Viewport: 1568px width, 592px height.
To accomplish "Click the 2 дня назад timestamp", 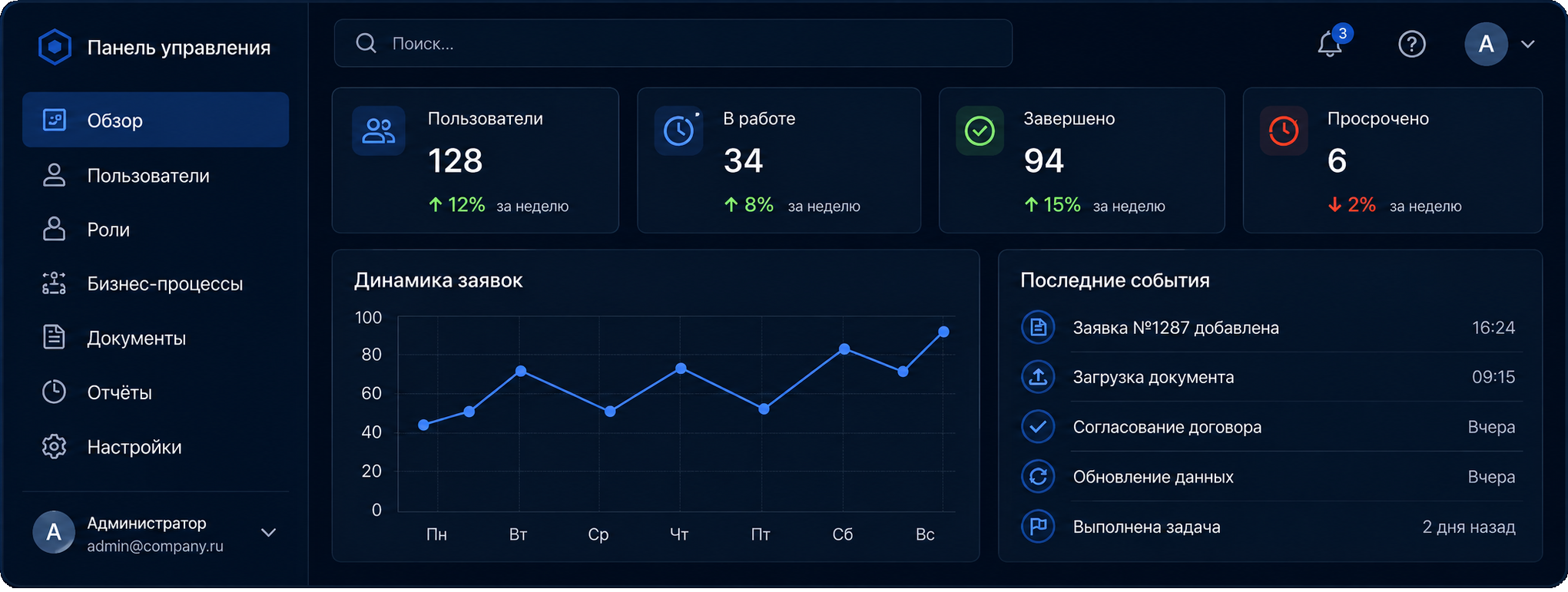I will coord(1469,527).
